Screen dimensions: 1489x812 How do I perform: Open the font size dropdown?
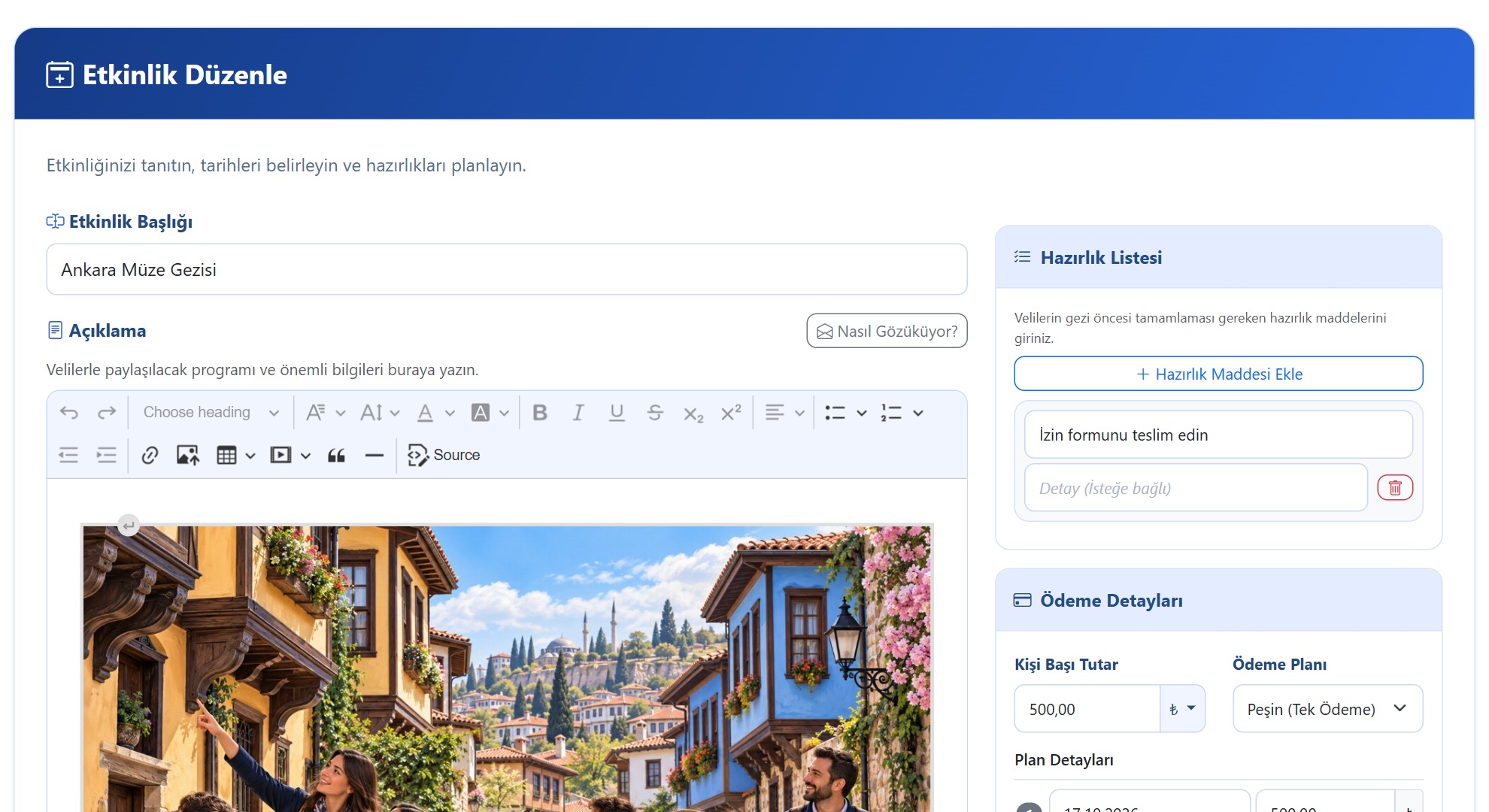pos(380,413)
